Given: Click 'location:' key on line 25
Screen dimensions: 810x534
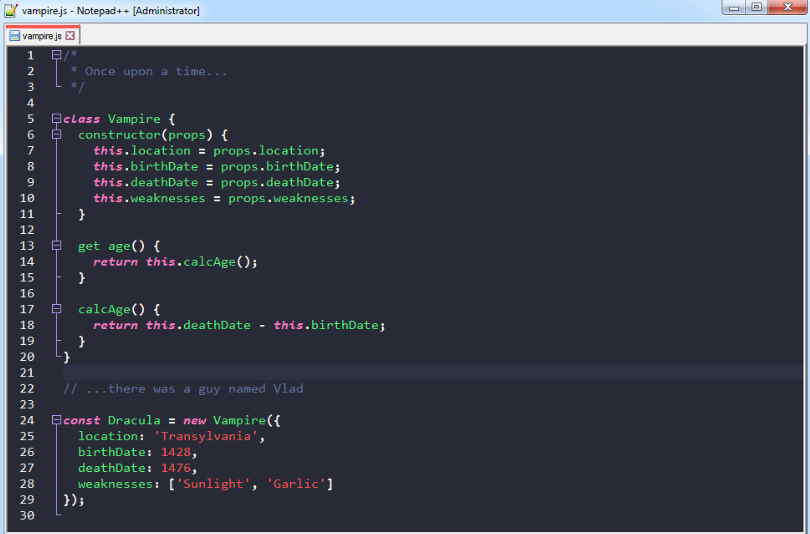Looking at the screenshot, I should [x=112, y=436].
